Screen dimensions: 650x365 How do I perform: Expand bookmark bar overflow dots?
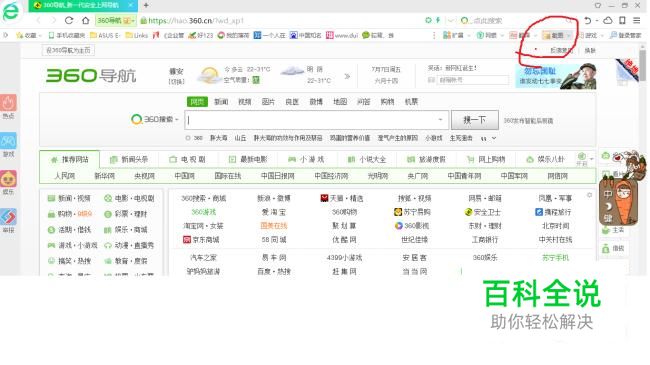[x=434, y=36]
